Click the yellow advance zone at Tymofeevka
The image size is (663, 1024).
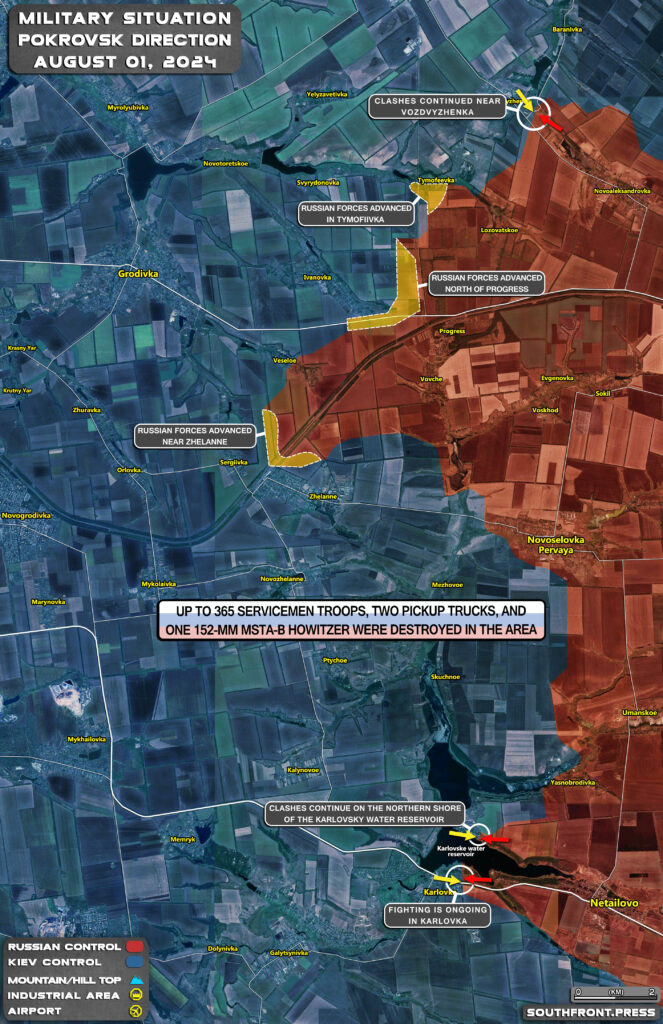pos(436,194)
